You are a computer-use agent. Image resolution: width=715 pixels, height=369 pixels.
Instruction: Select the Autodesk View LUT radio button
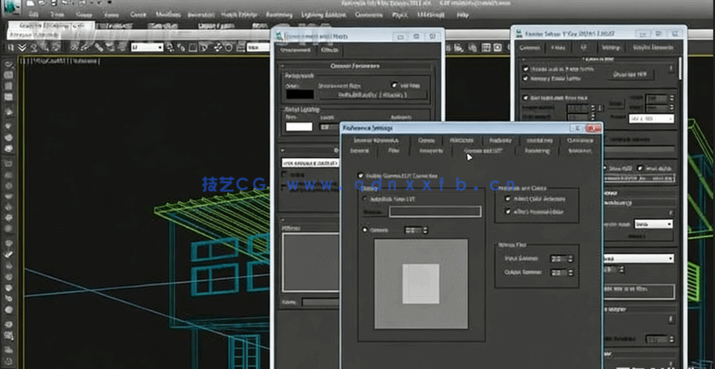(364, 199)
